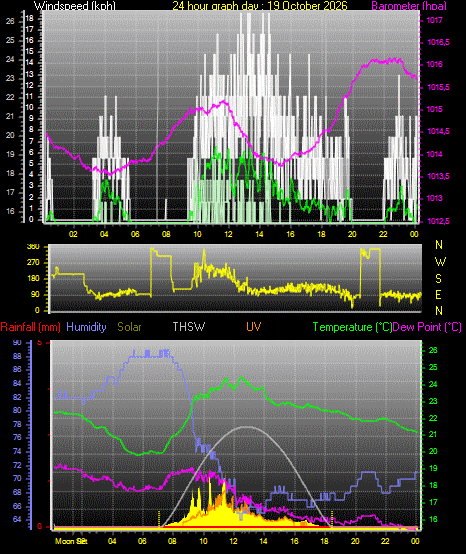Click the '24 hour graph day : 19 October 2026' title

[x=260, y=6]
